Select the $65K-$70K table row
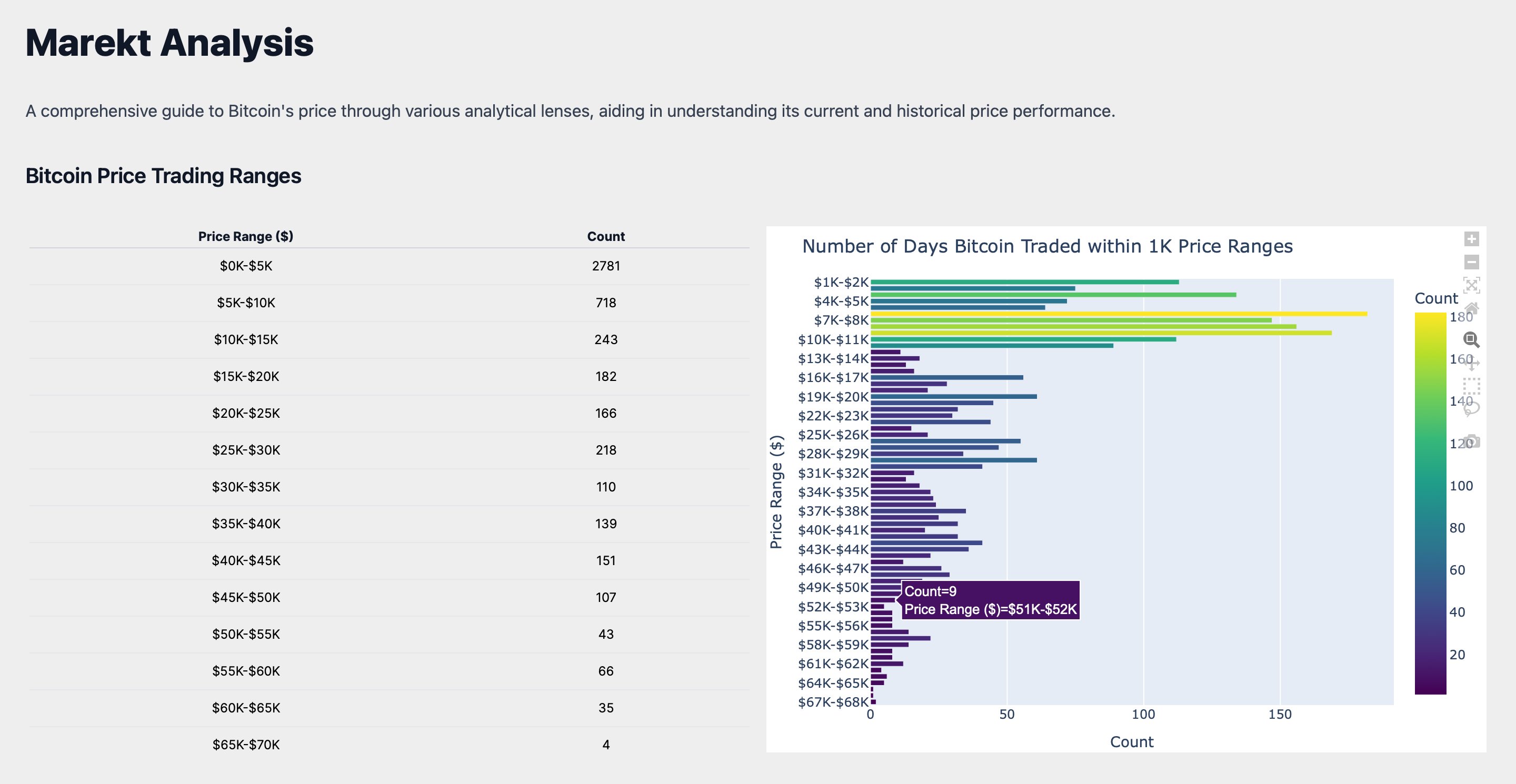 389,745
